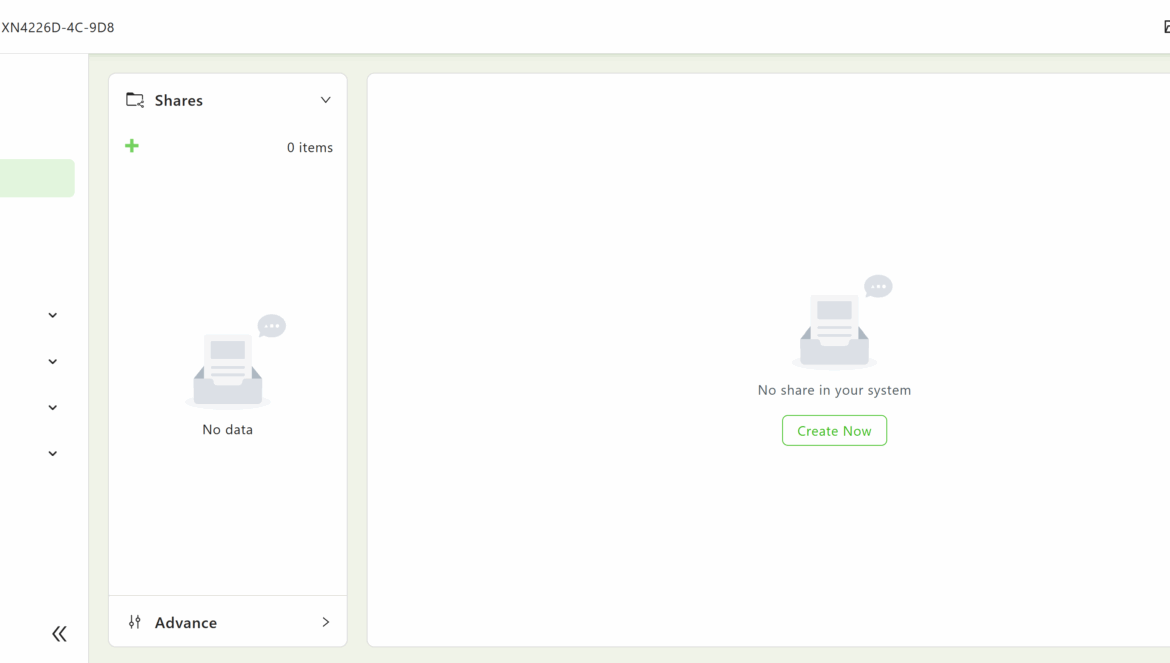
Task: Collapse the Shares panel using its chevron
Action: click(325, 100)
